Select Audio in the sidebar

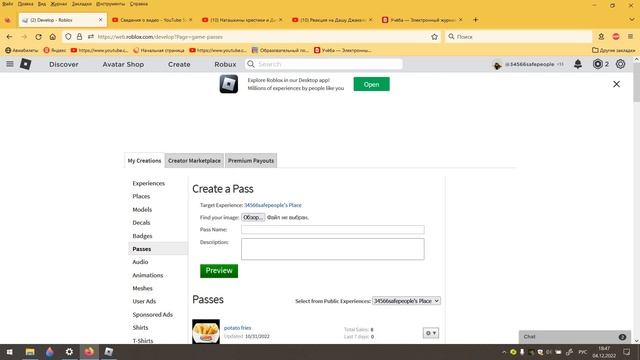tap(140, 262)
